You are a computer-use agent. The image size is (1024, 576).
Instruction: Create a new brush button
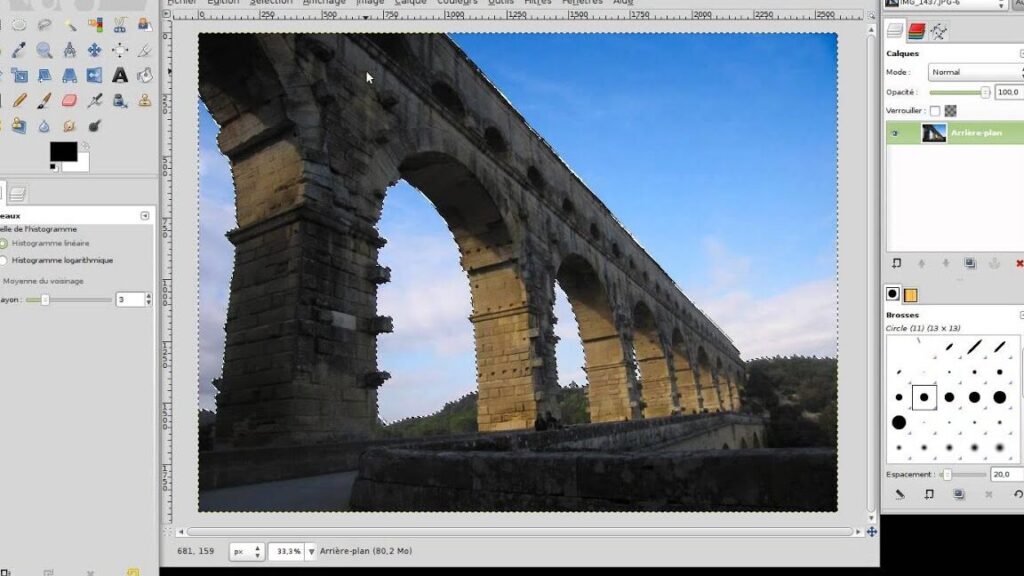[x=929, y=494]
